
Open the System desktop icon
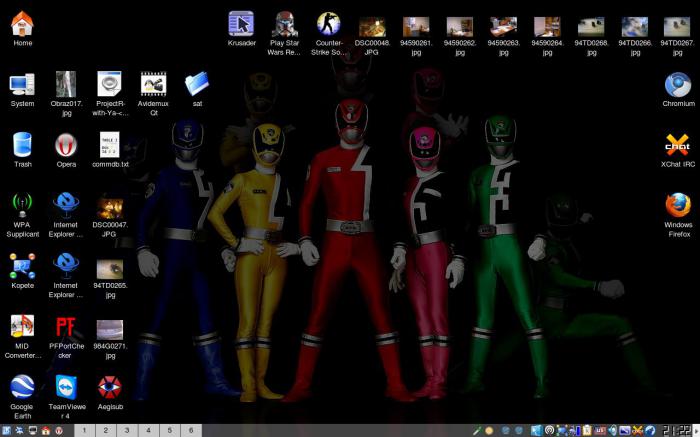point(22,89)
